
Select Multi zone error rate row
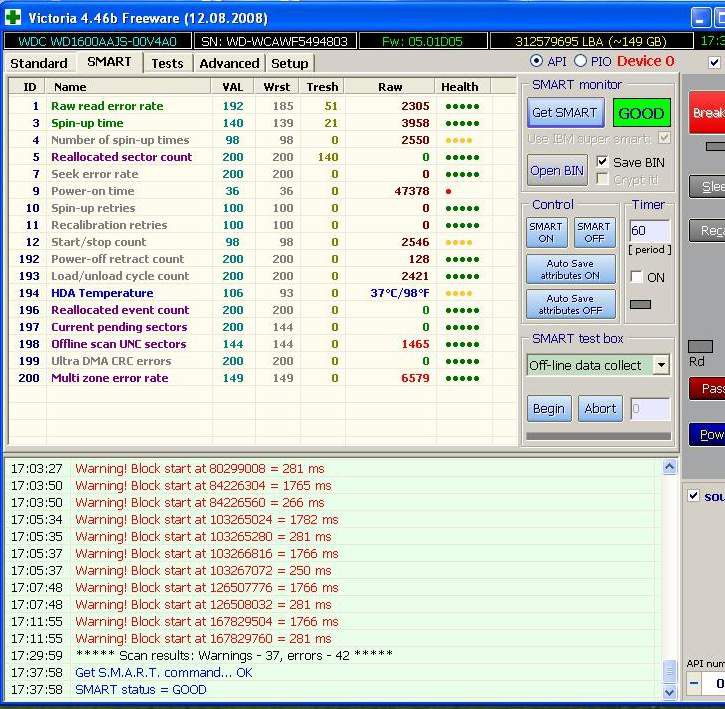click(261, 378)
